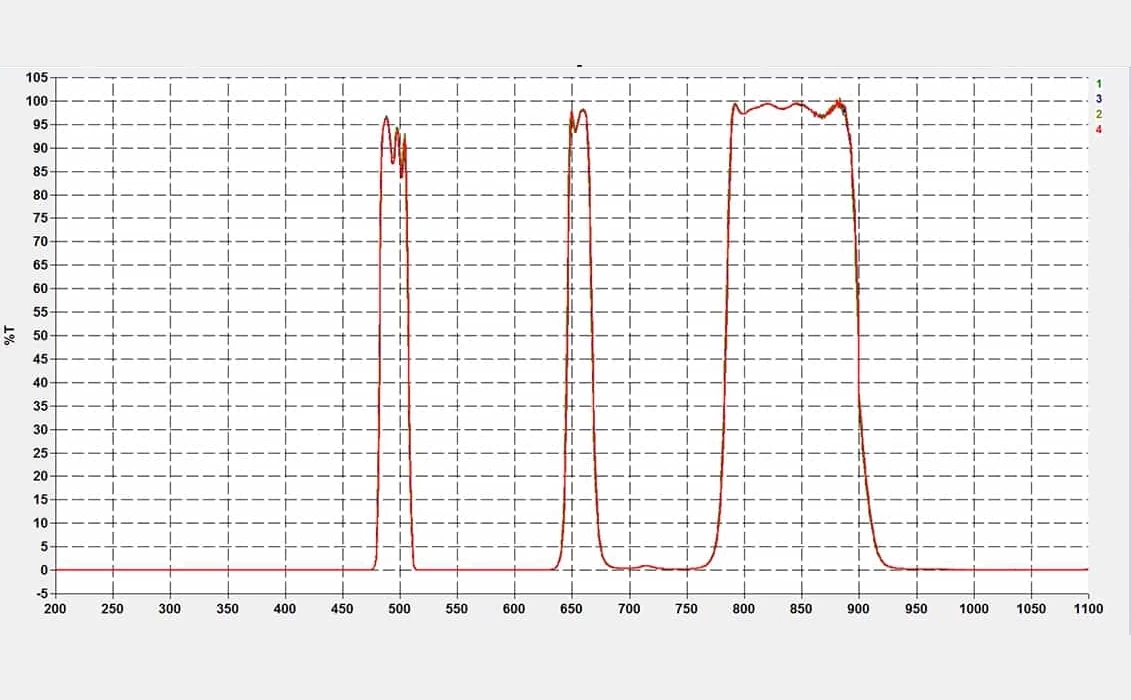Select the 105 y-axis tick label
The height and width of the screenshot is (700, 1131).
click(36, 78)
